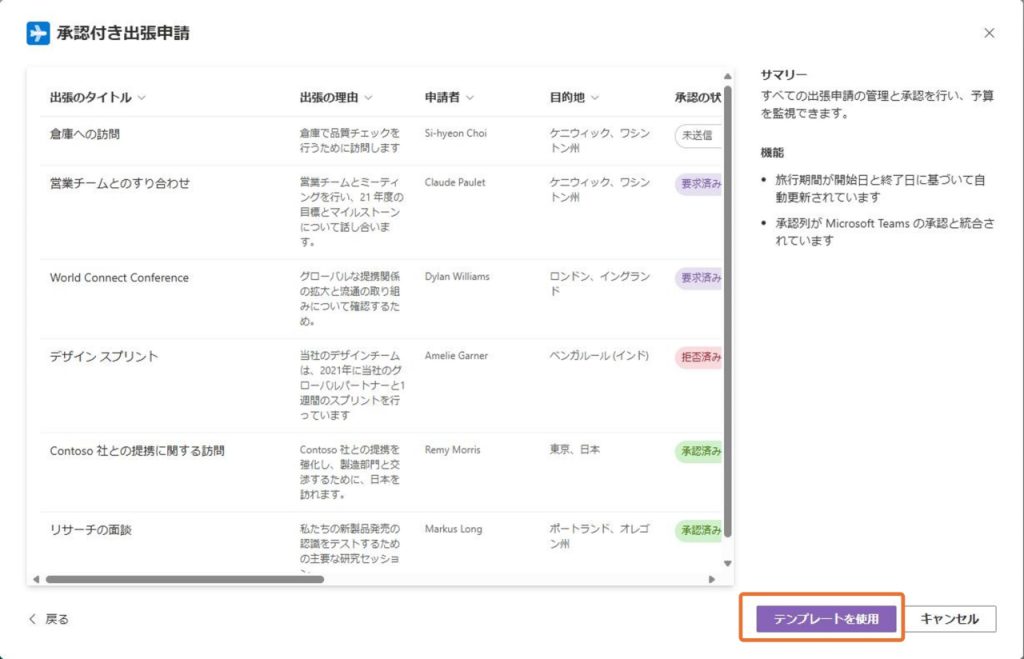The height and width of the screenshot is (659, 1024).
Task: Click the 旅行期間 auto-update feature bullet
Action: pos(880,188)
